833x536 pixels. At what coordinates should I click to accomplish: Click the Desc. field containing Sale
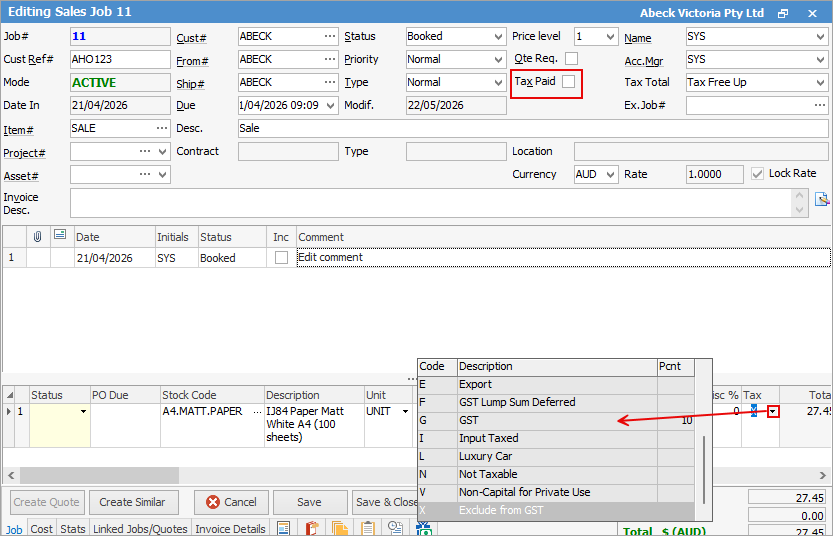(x=533, y=128)
